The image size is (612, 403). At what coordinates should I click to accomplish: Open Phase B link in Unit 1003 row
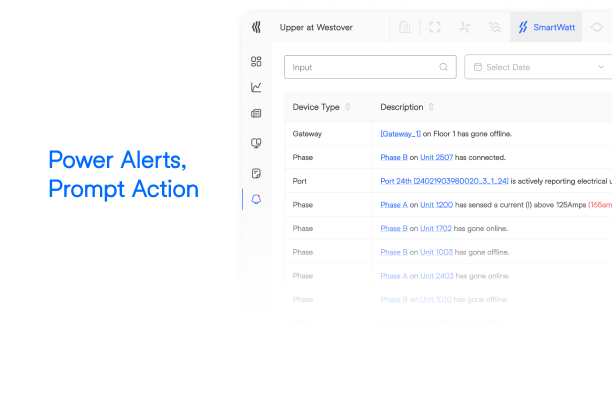(x=394, y=252)
